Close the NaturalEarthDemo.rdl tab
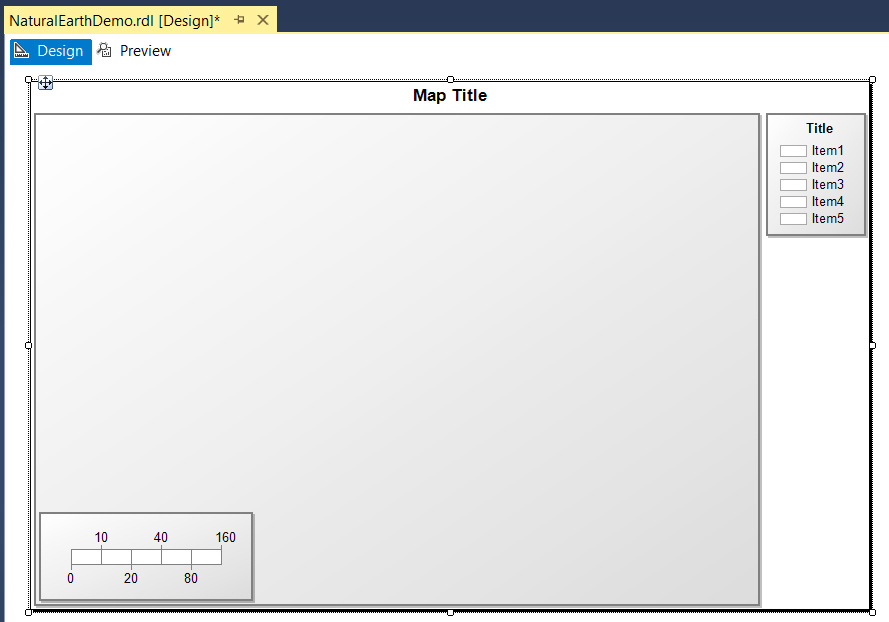 click(263, 20)
